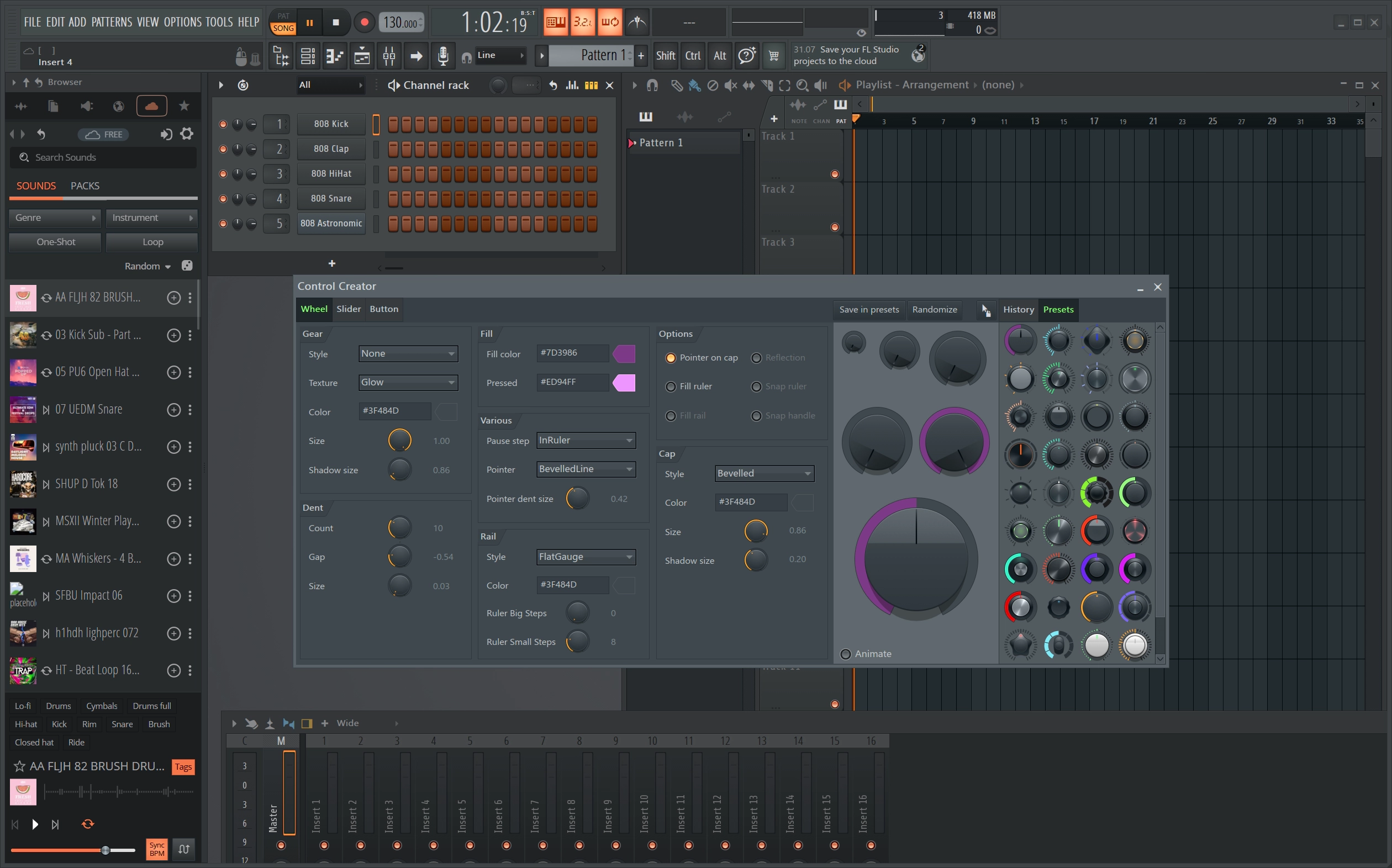
Task: Switch to the Button tab
Action: point(383,309)
